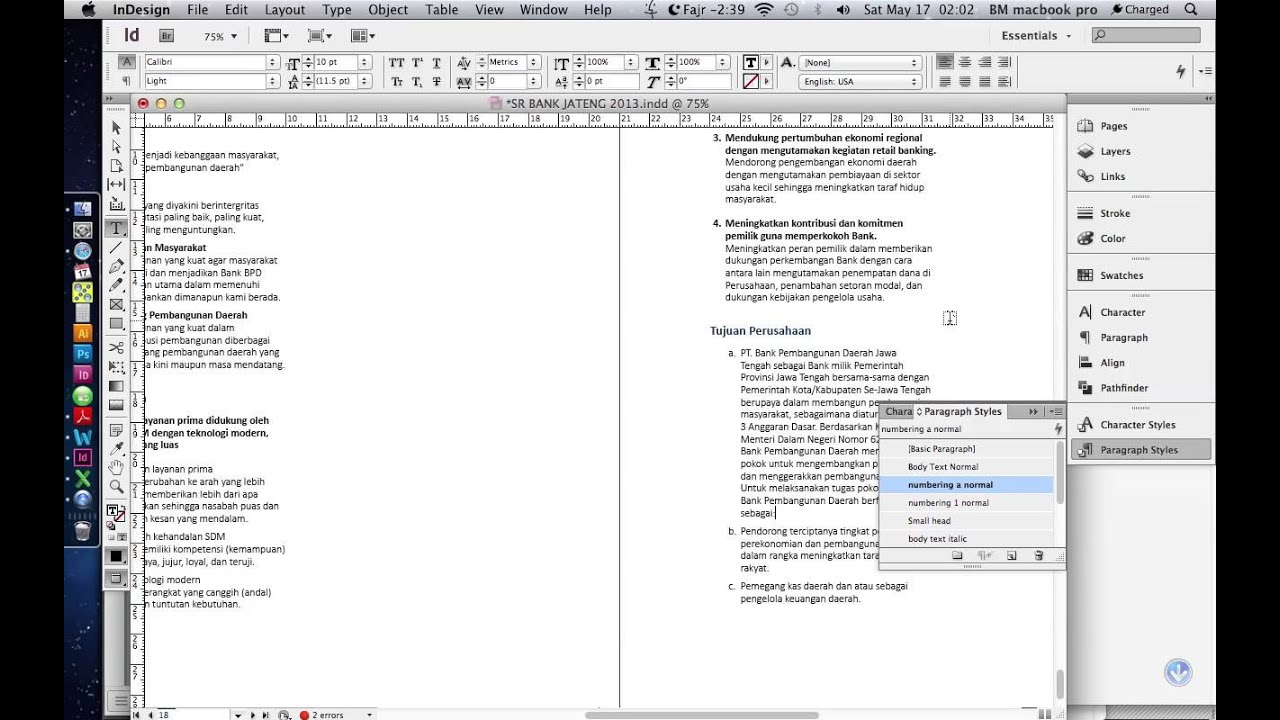Open Photoshop from the Dock
The height and width of the screenshot is (720, 1280).
point(83,354)
